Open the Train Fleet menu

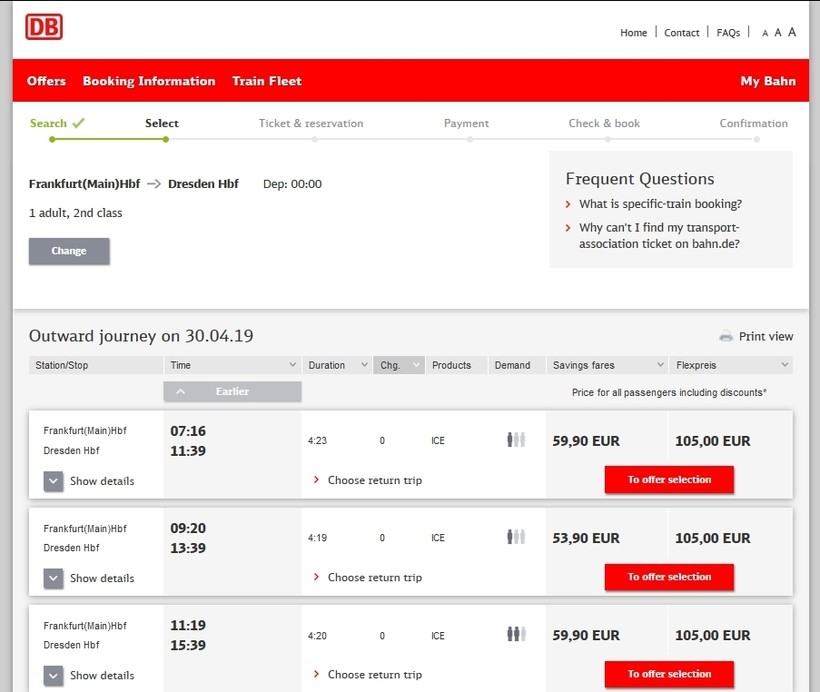click(267, 81)
